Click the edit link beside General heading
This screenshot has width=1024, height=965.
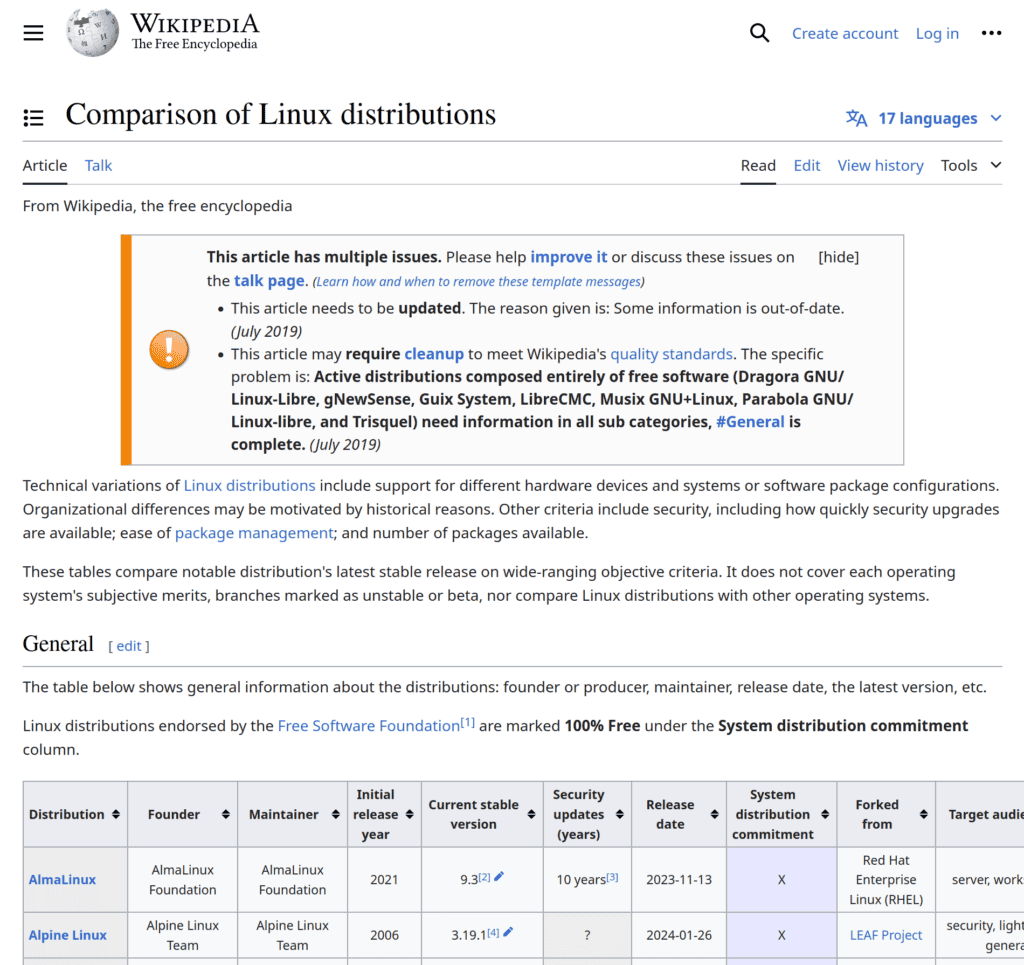(129, 646)
